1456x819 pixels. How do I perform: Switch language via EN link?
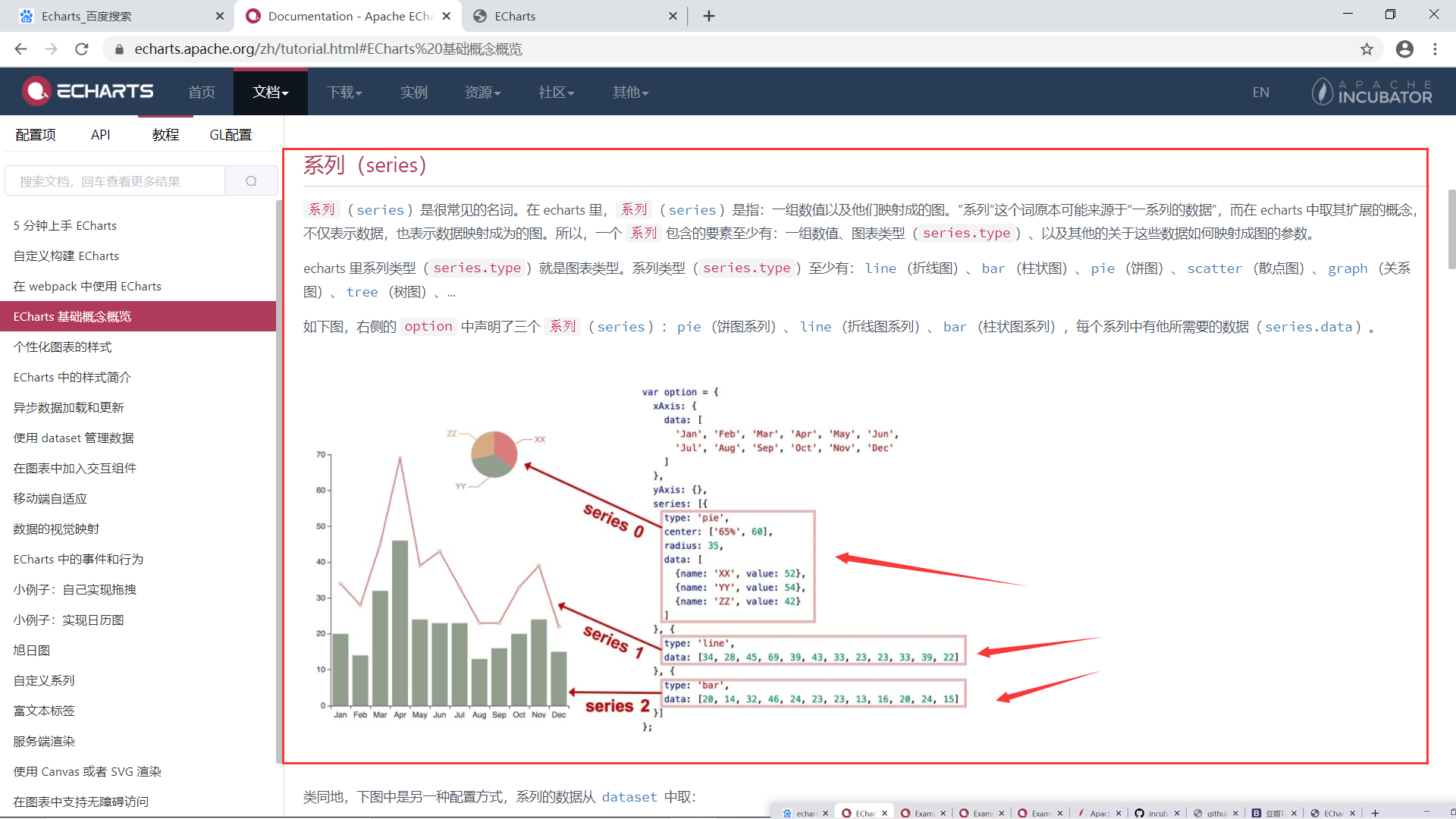tap(1260, 92)
